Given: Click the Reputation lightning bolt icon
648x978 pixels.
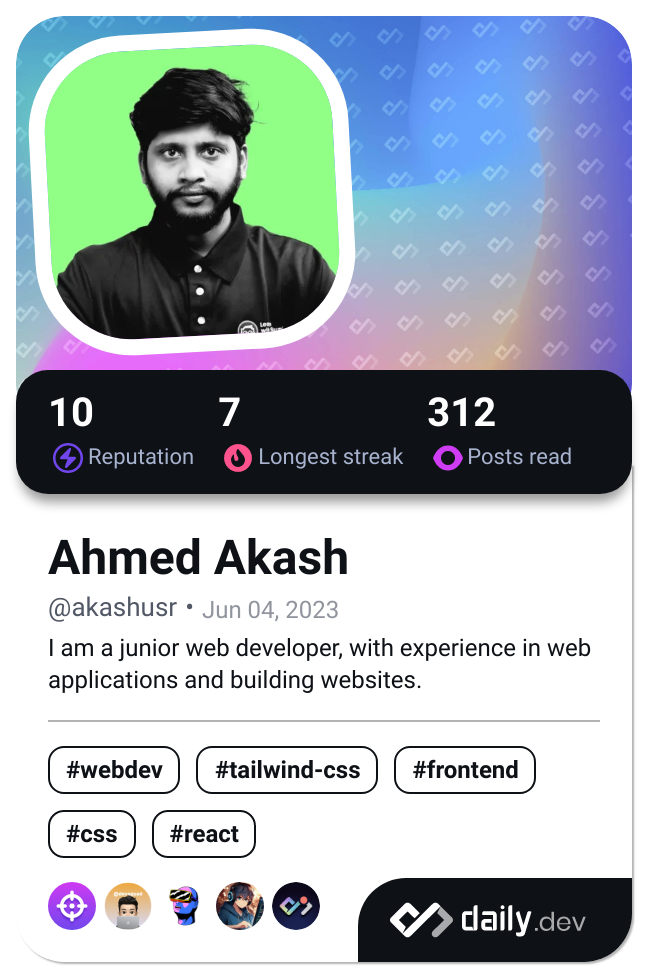Looking at the screenshot, I should click(x=67, y=457).
